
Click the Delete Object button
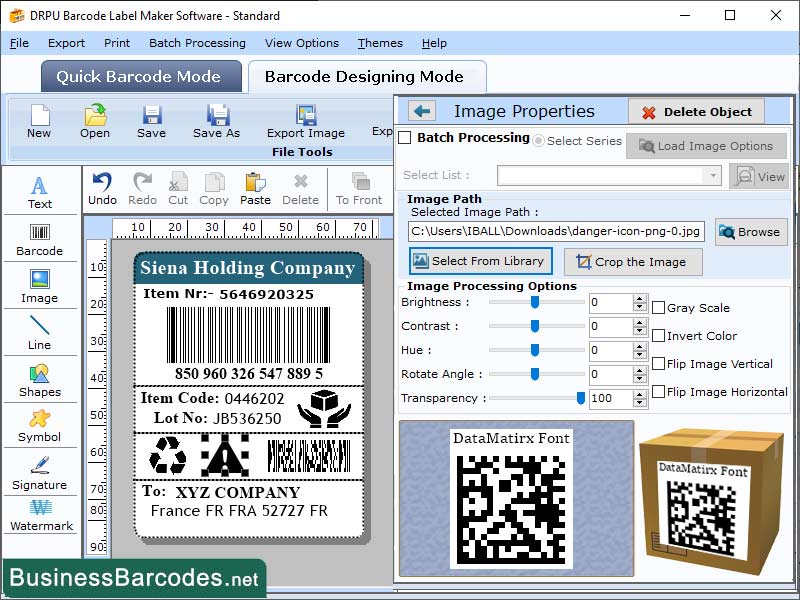coord(696,112)
